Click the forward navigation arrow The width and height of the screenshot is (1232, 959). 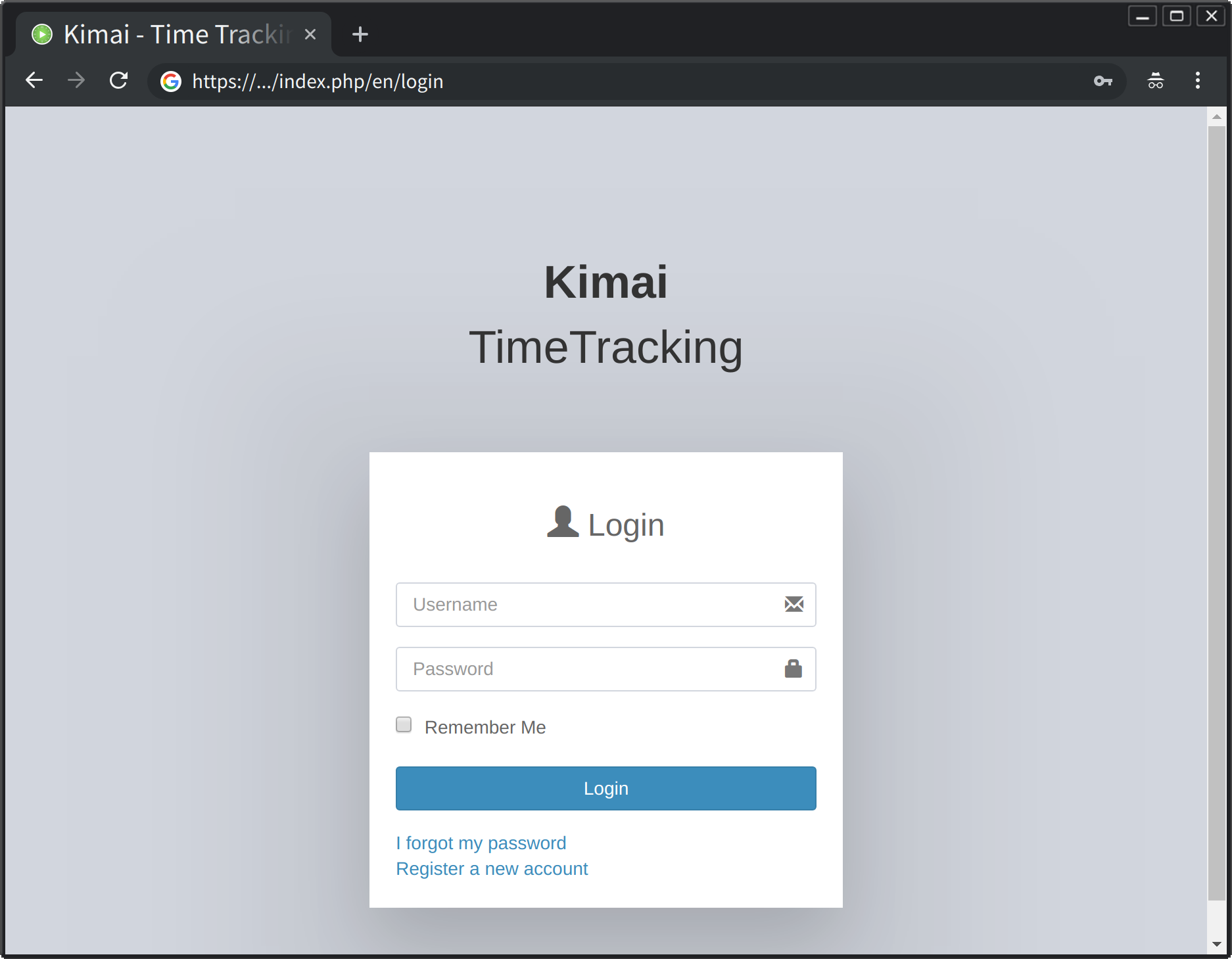pyautogui.click(x=76, y=80)
